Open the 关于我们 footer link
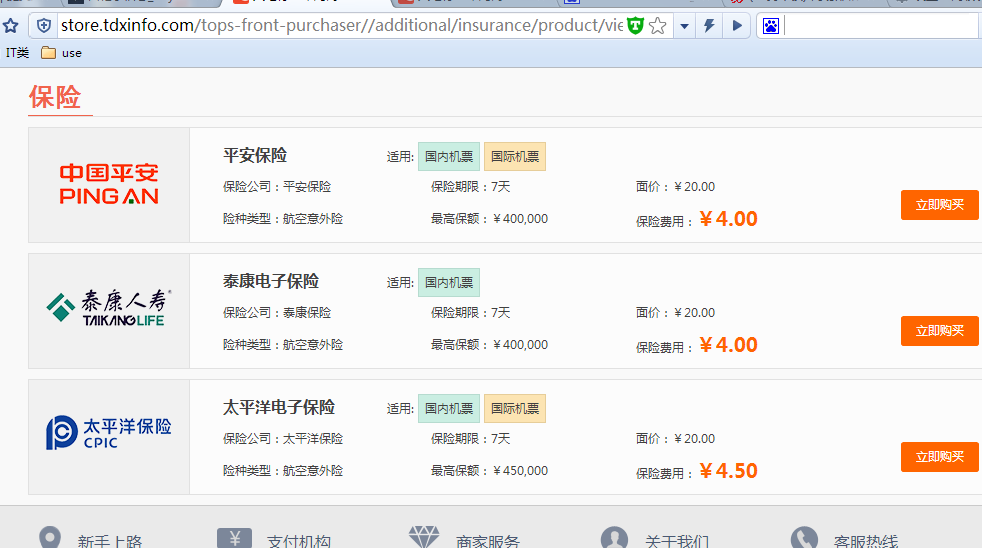 (677, 540)
